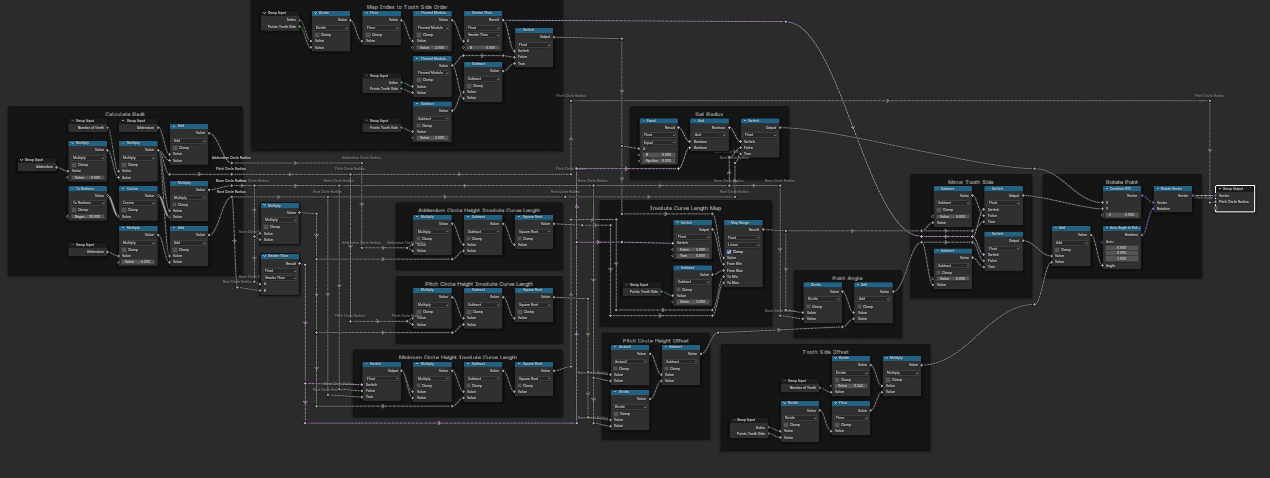Enable Clamp on the To Radians node
The height and width of the screenshot is (478, 1270).
click(x=73, y=209)
